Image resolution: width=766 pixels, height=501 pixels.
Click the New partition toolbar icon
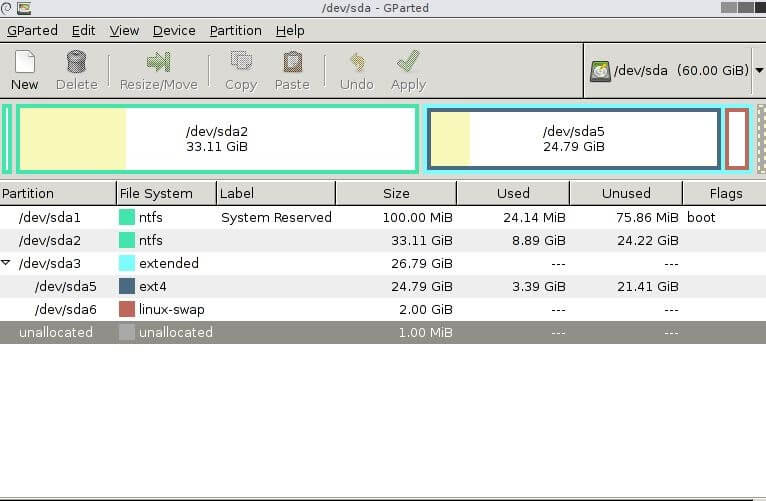point(24,63)
